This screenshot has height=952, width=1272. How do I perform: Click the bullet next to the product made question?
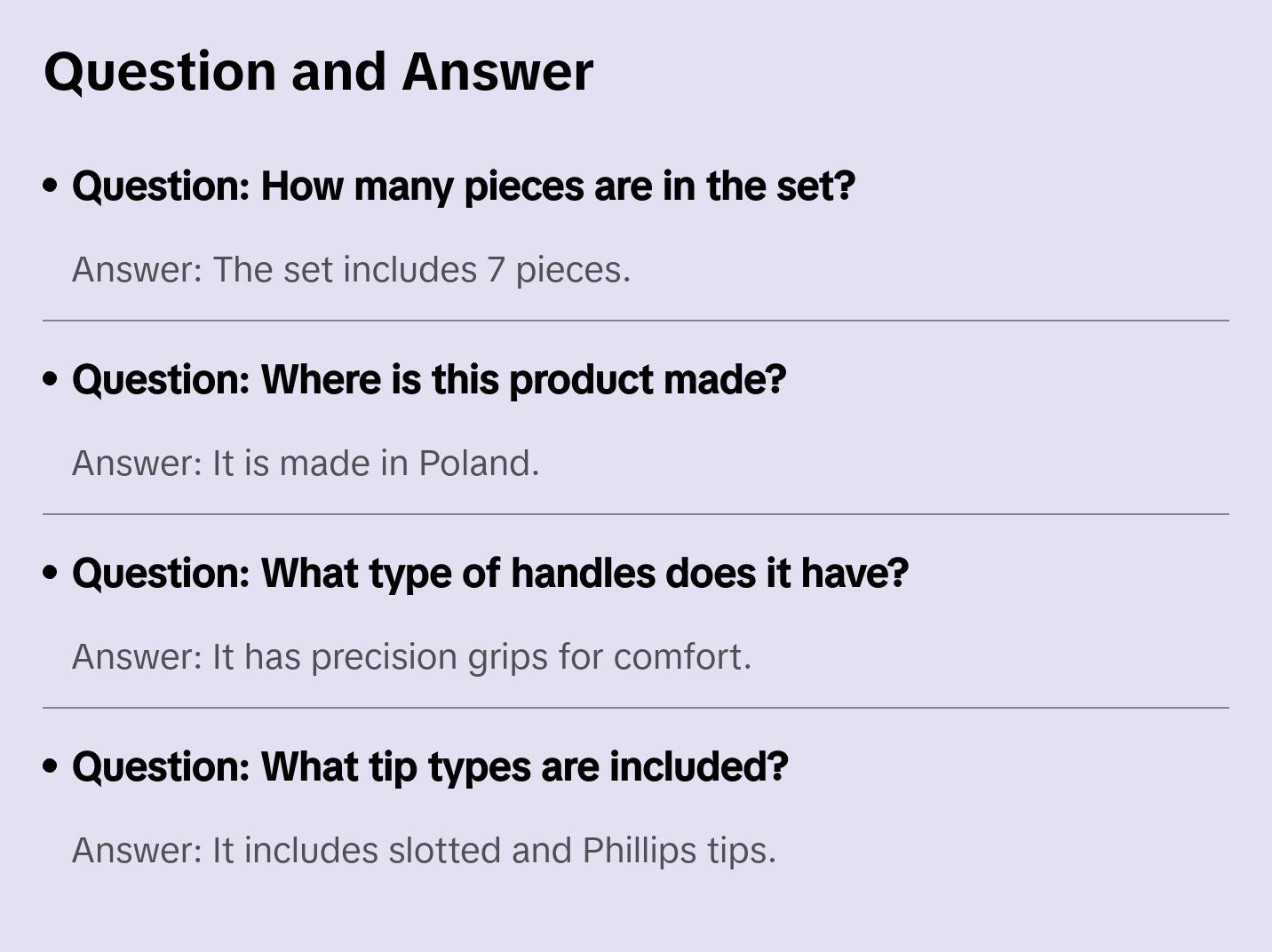(51, 380)
